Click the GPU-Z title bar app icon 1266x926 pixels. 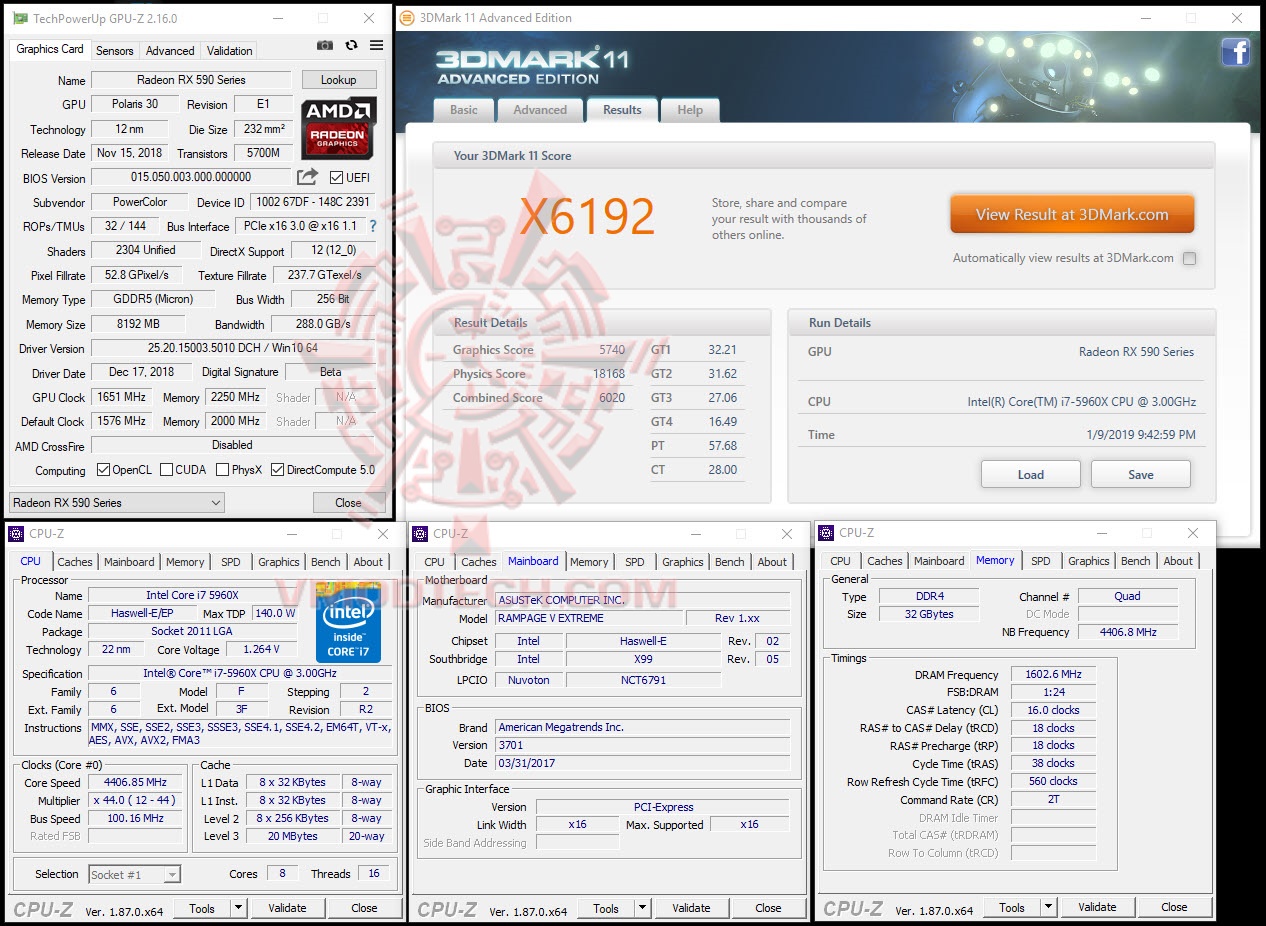coord(20,18)
